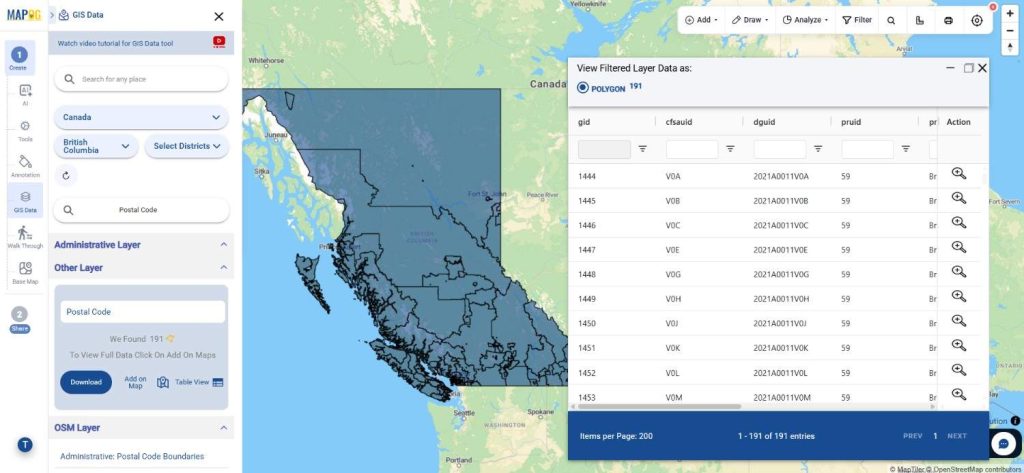Open the AI tool in sidebar
Screen dimensions: 1024x473
(x=25, y=94)
